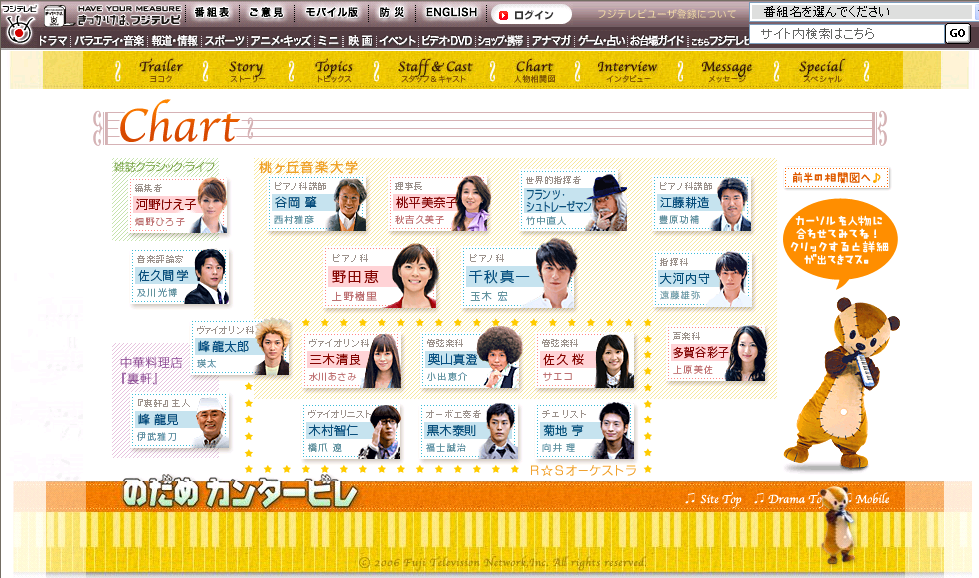This screenshot has height=578, width=979.
Task: Select the Topics tab
Action: 333,70
